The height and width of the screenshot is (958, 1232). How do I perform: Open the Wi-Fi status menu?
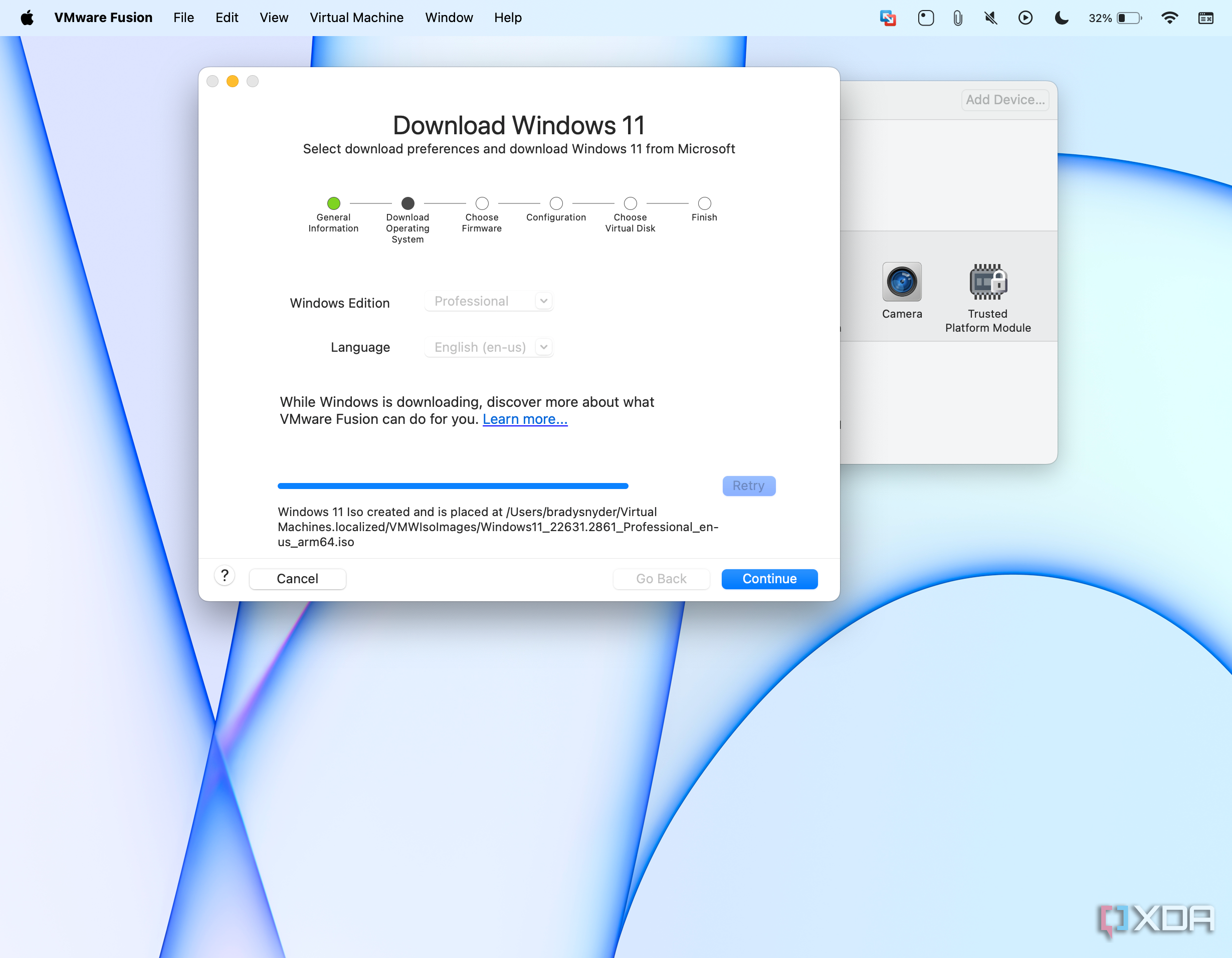1169,18
